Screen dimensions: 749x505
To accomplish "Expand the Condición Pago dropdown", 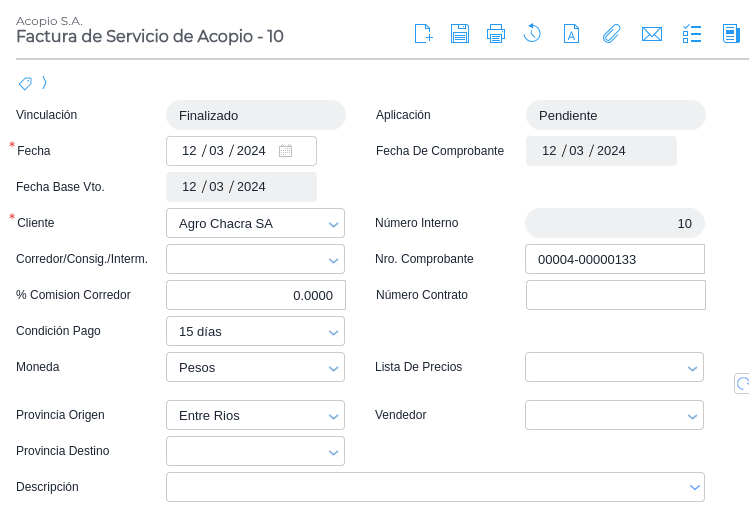I will click(255, 331).
